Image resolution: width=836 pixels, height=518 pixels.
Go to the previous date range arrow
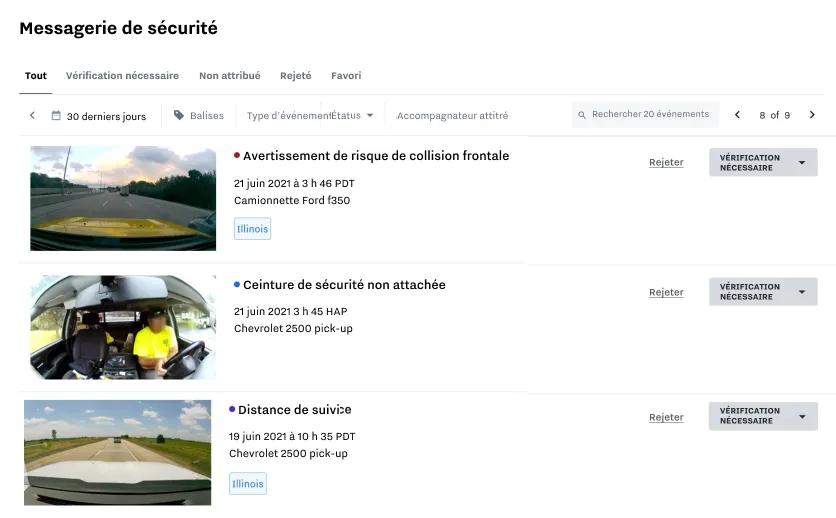pyautogui.click(x=32, y=115)
